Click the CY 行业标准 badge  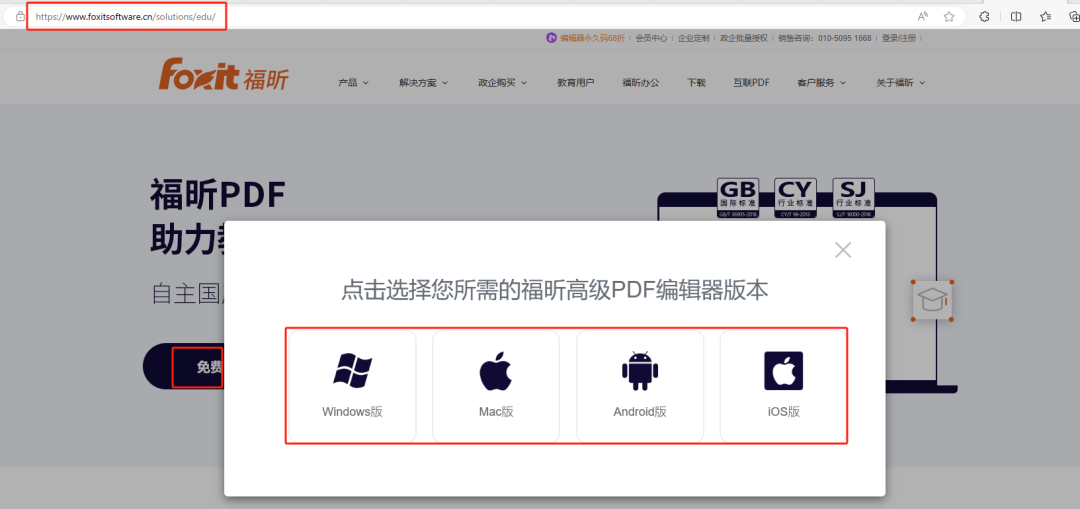[796, 198]
